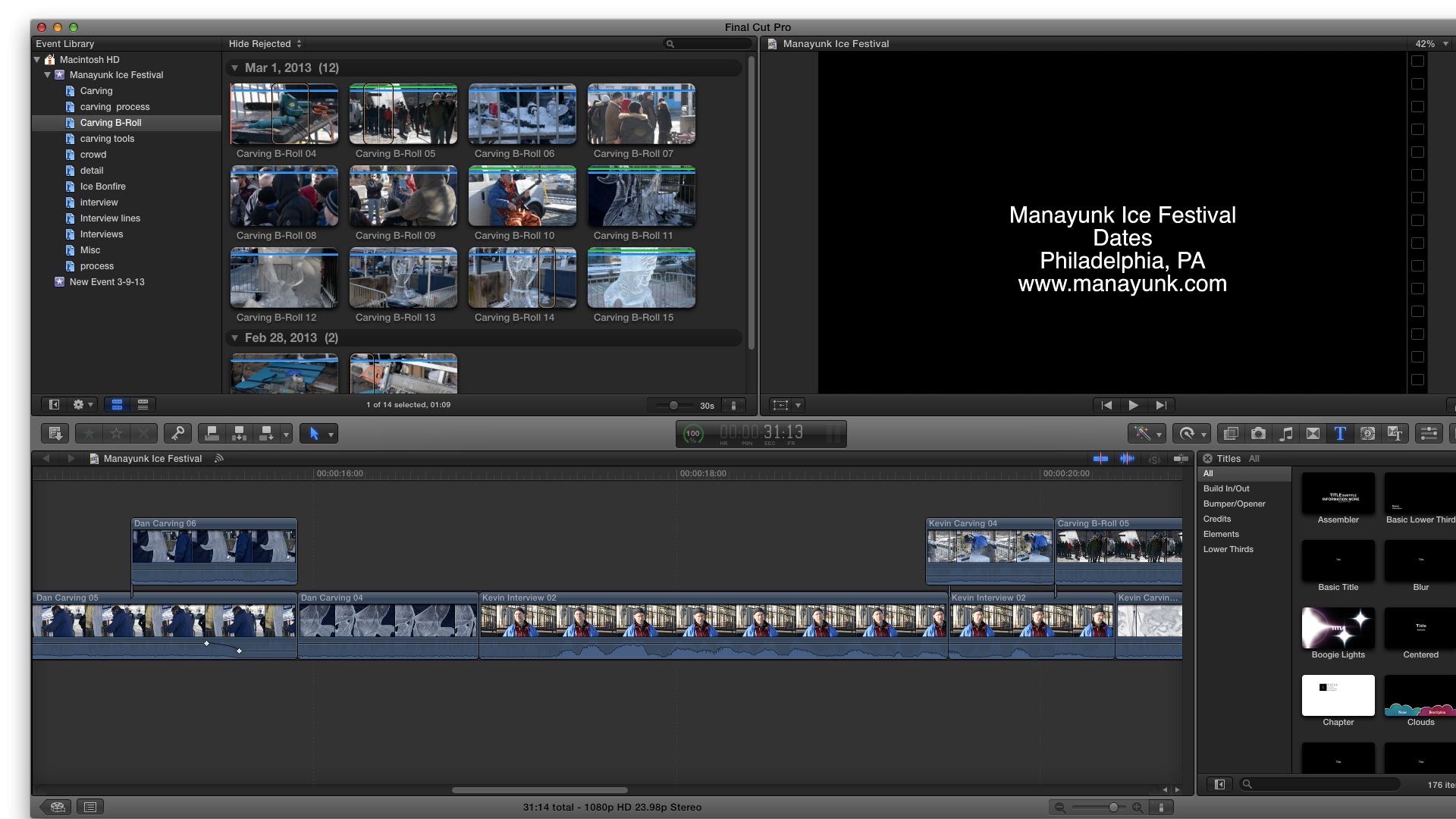Viewport: 1456px width, 819px height.
Task: Select the Carving keyword collection
Action: (96, 91)
